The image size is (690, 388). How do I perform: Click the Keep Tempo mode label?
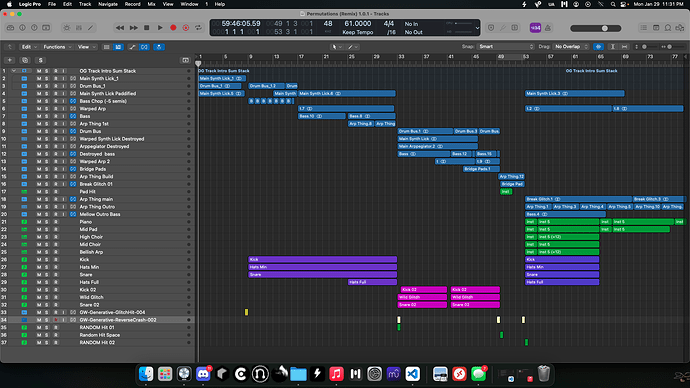(357, 32)
